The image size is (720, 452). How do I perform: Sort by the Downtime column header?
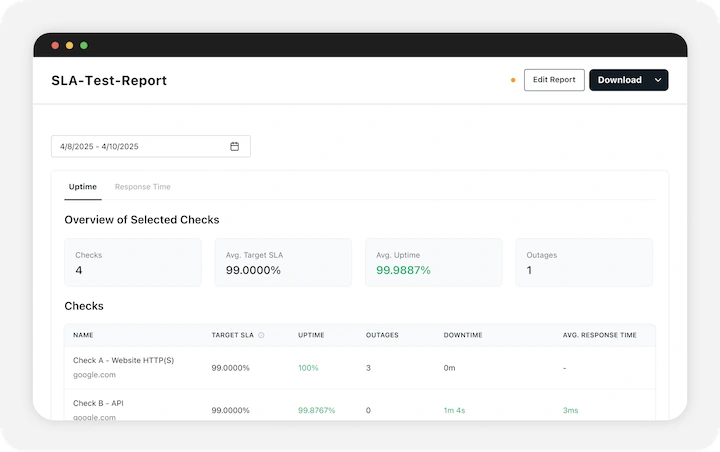pos(463,335)
